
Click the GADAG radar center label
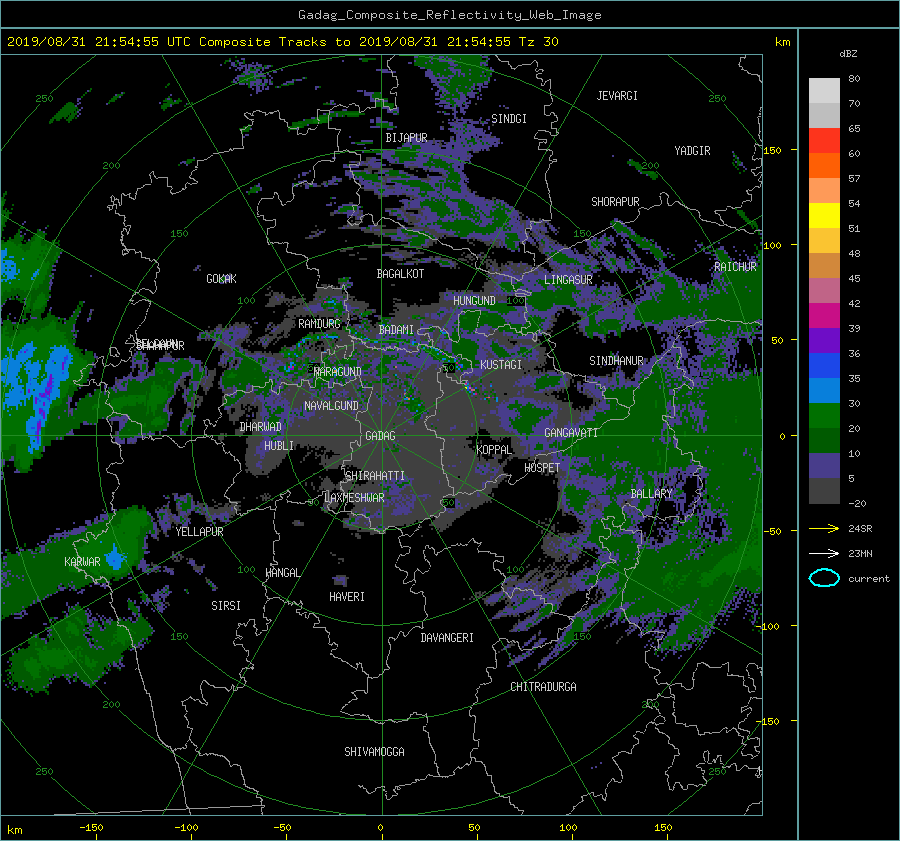[x=380, y=436]
